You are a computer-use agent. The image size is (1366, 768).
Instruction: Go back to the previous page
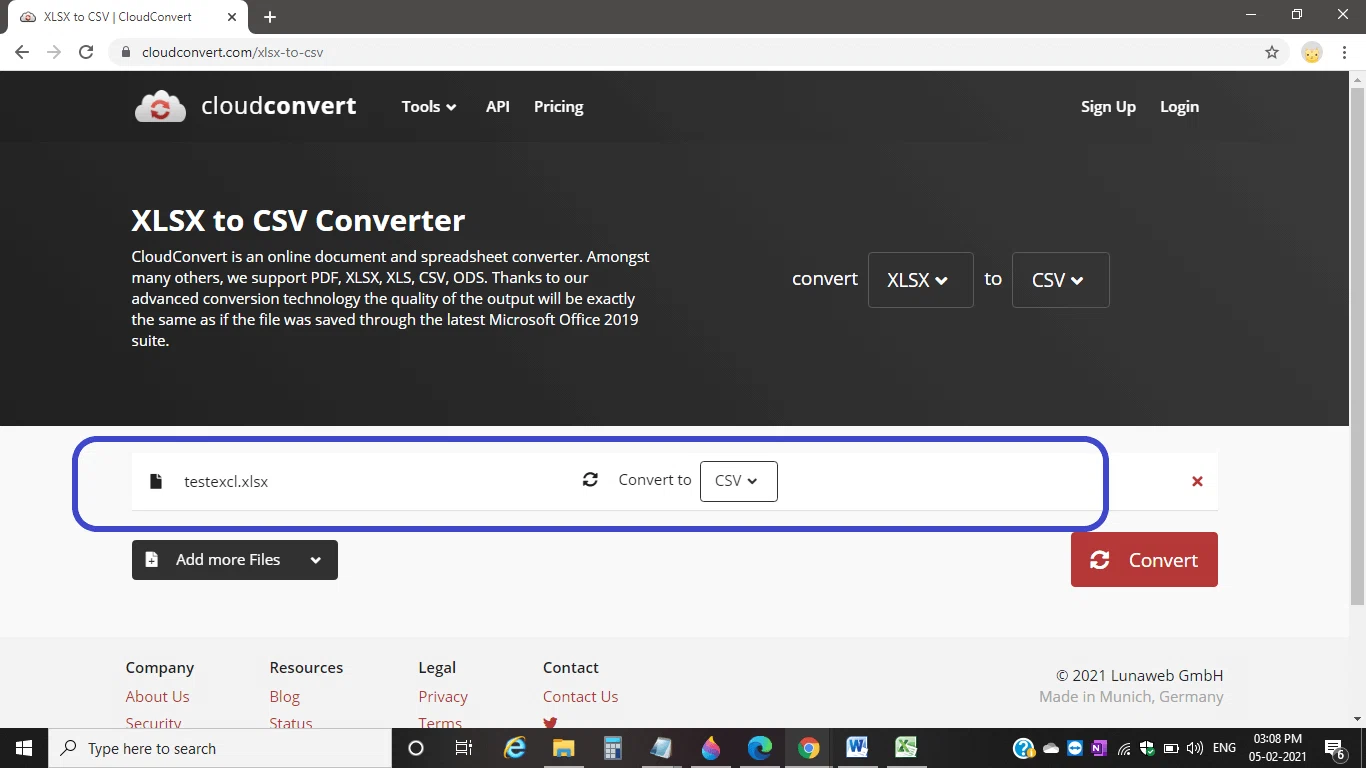click(x=22, y=52)
